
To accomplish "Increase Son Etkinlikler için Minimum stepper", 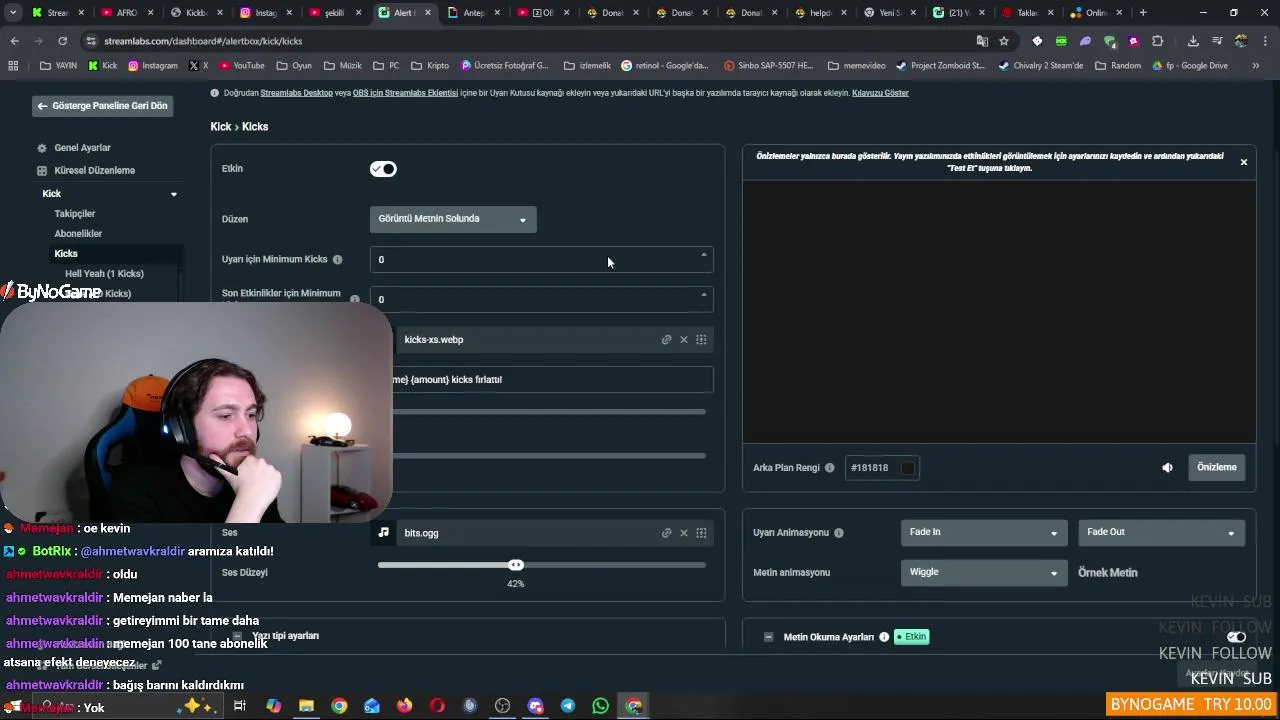I will pos(704,295).
